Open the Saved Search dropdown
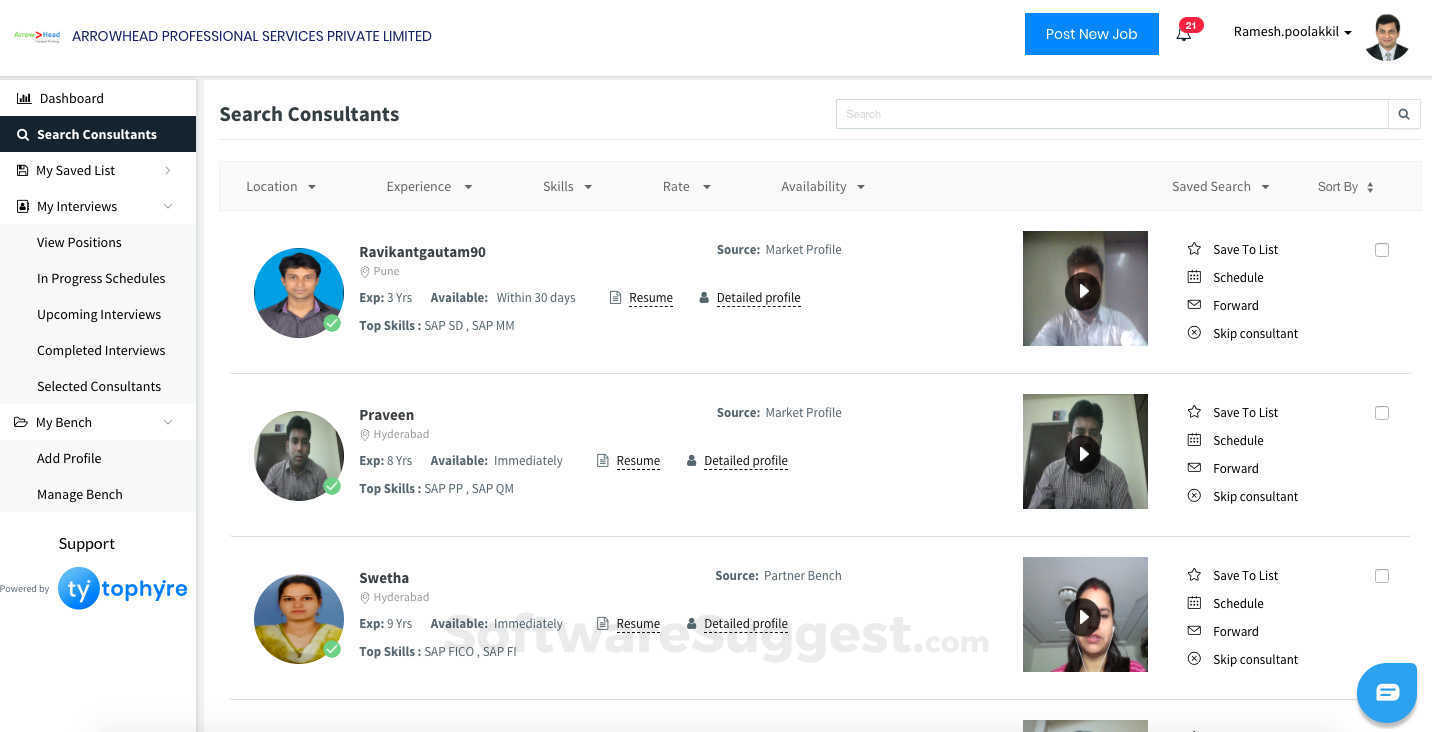The height and width of the screenshot is (732, 1432). point(1221,187)
